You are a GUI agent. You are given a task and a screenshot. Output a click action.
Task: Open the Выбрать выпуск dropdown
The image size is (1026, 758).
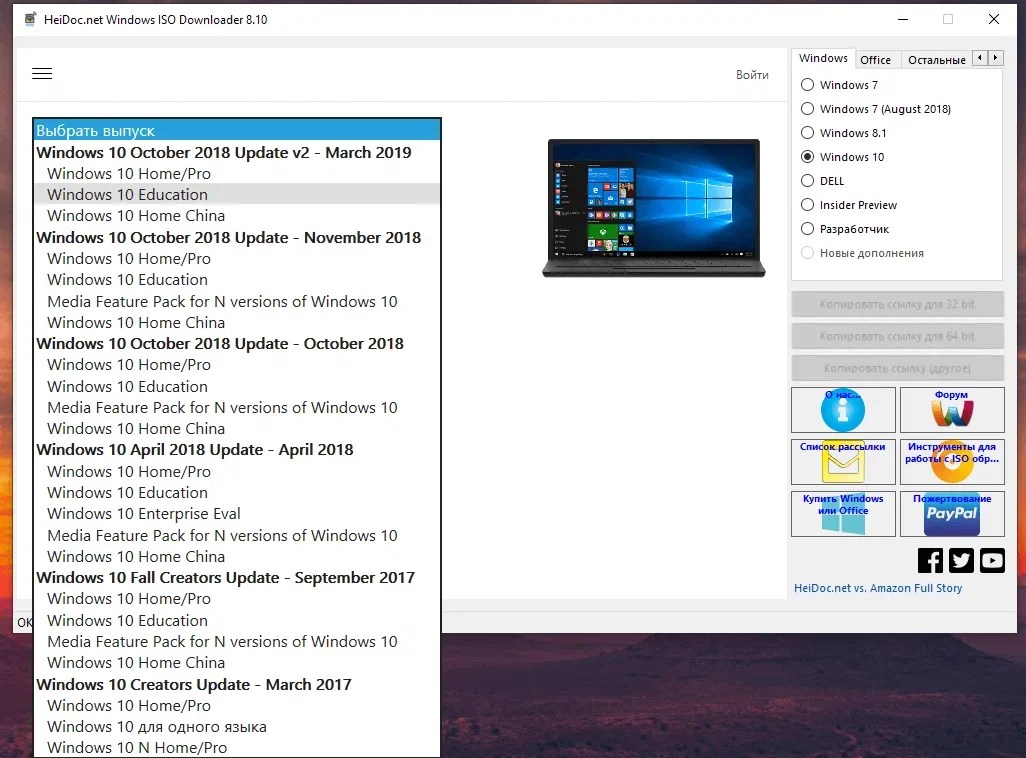(236, 129)
